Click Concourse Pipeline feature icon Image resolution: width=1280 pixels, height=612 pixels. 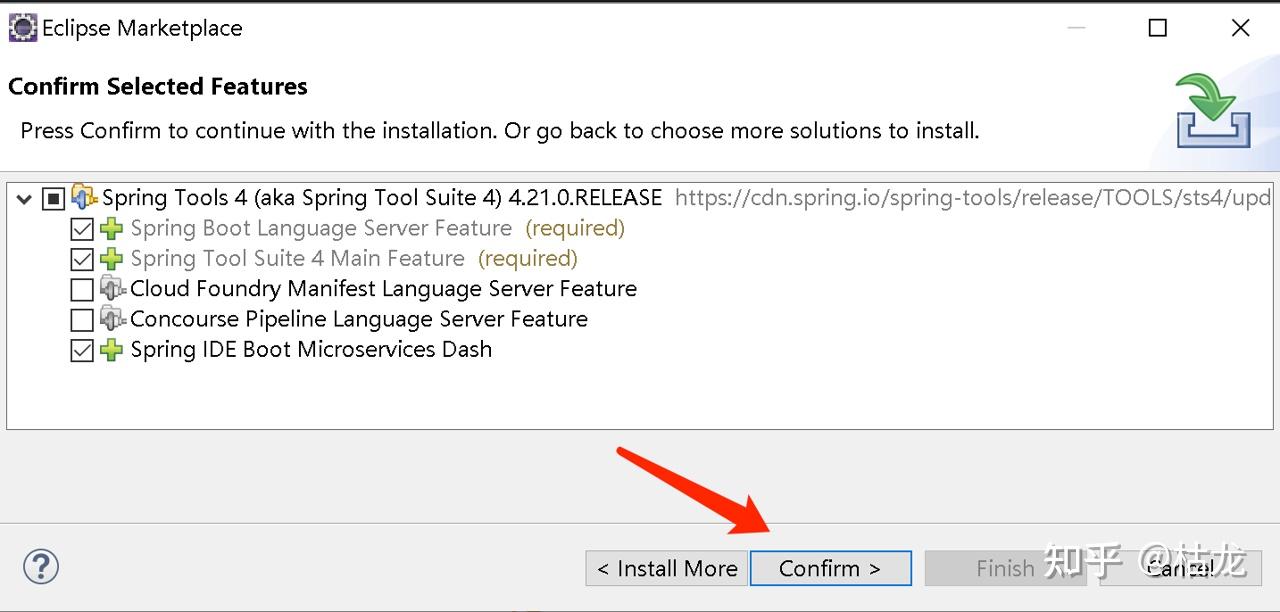click(x=112, y=319)
